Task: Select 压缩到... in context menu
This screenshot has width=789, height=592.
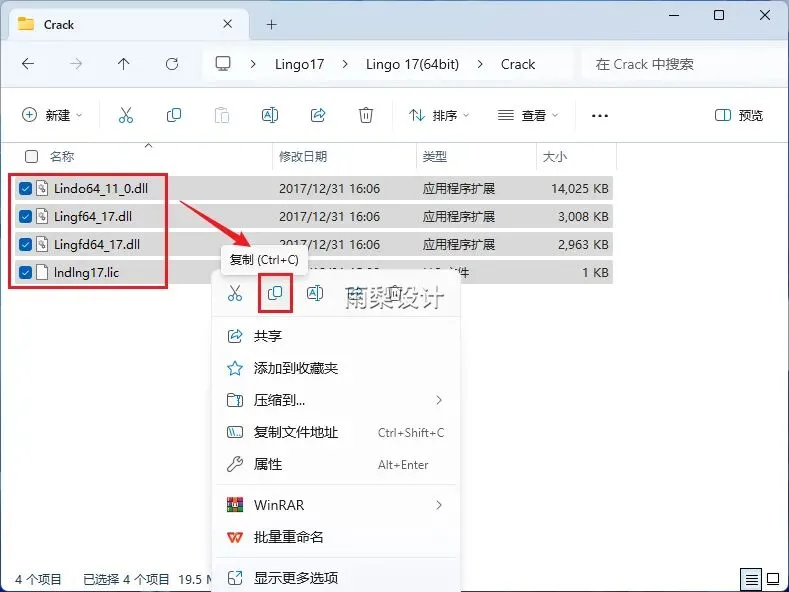Action: [x=336, y=400]
